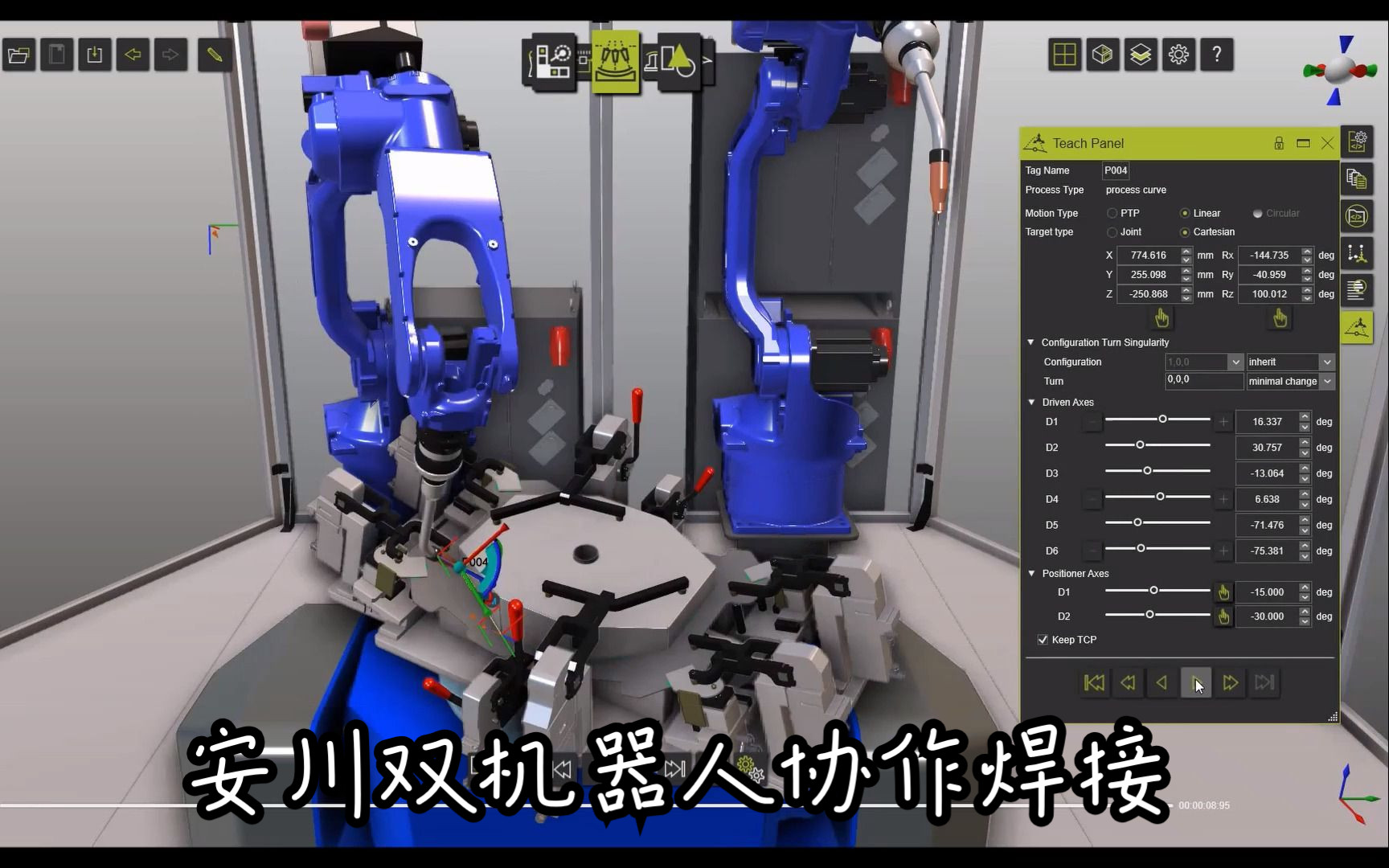Jump to last point in Teach Panel
Viewport: 1389px width, 868px height.
(x=1264, y=683)
